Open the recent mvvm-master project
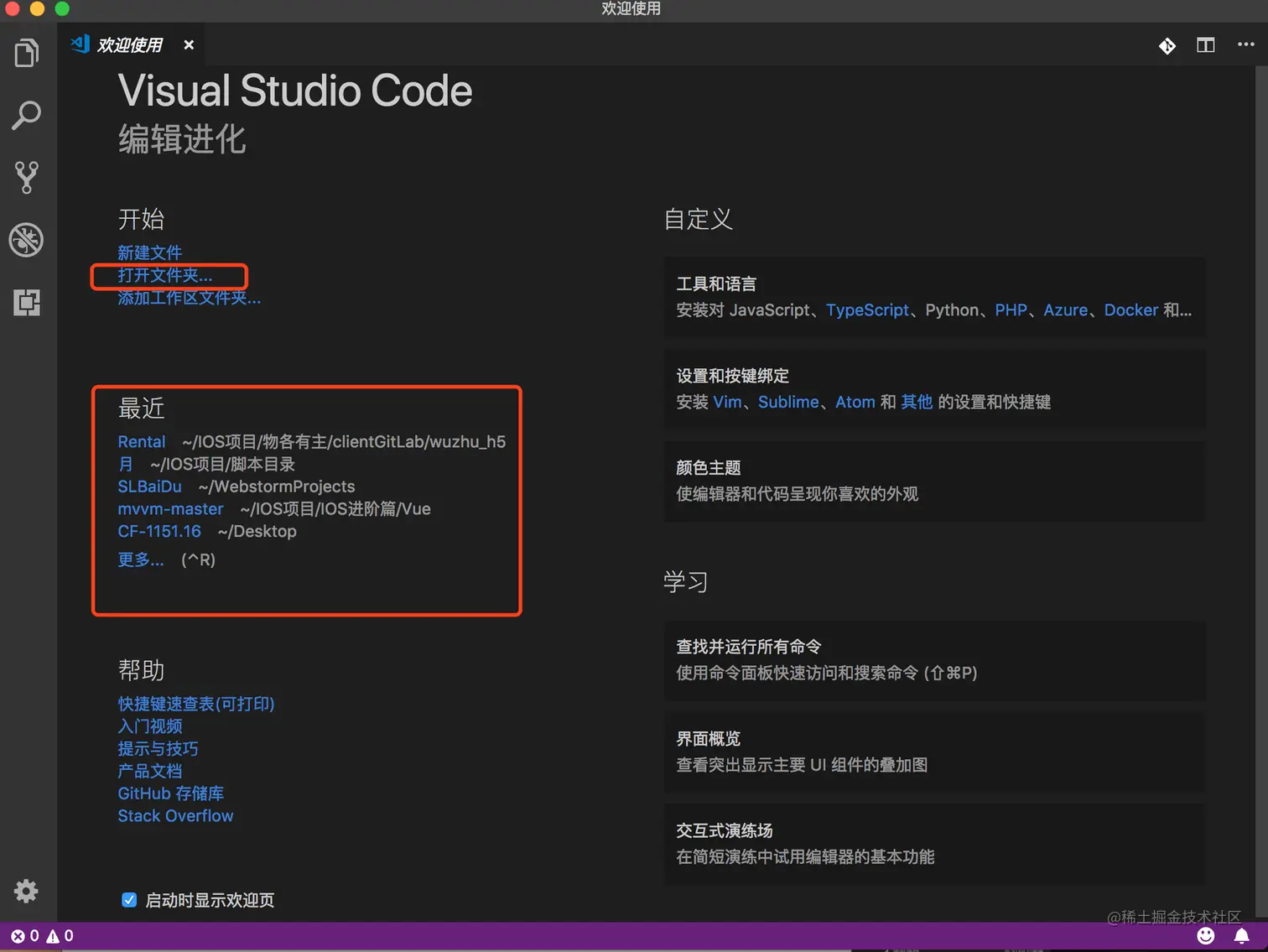Image resolution: width=1268 pixels, height=952 pixels. coord(170,509)
